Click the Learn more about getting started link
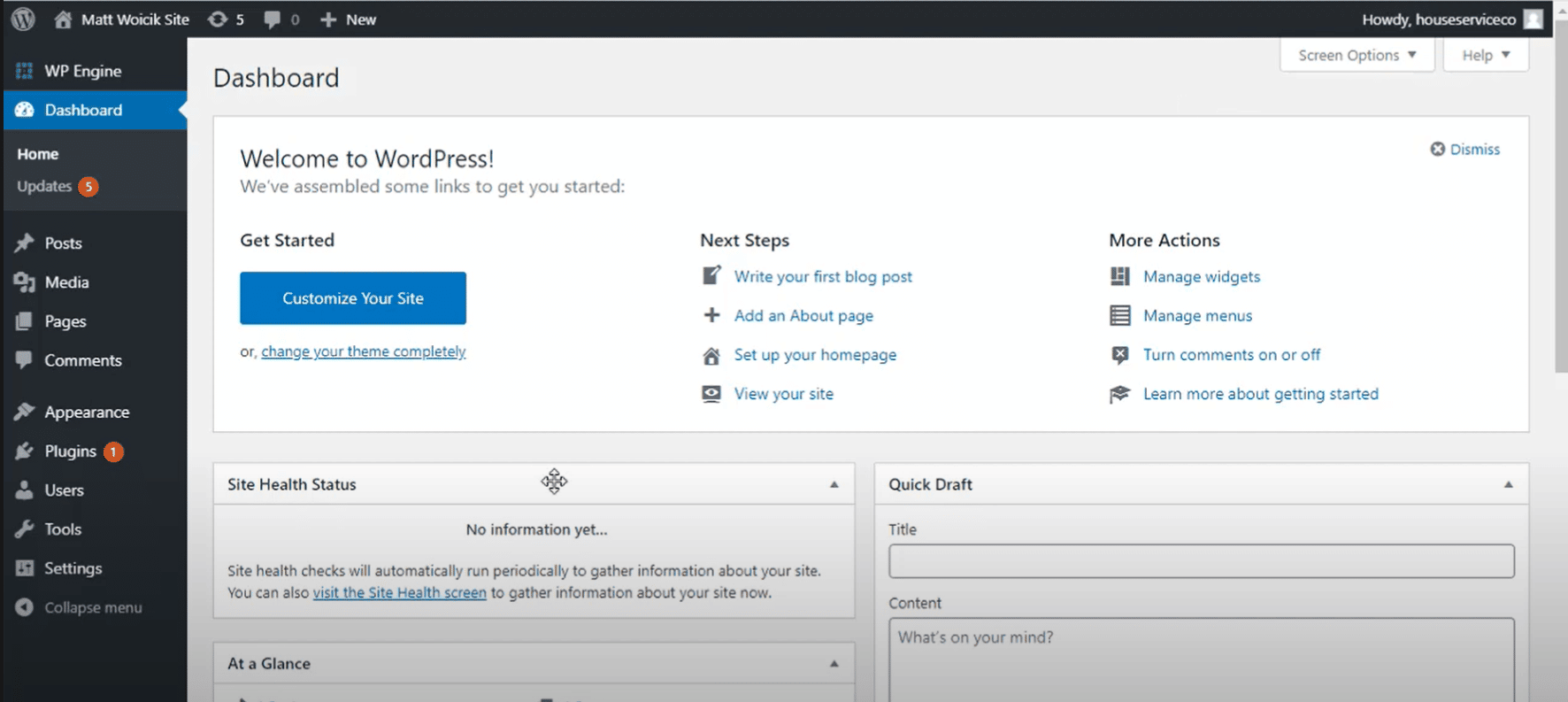1568x702 pixels. [1261, 394]
